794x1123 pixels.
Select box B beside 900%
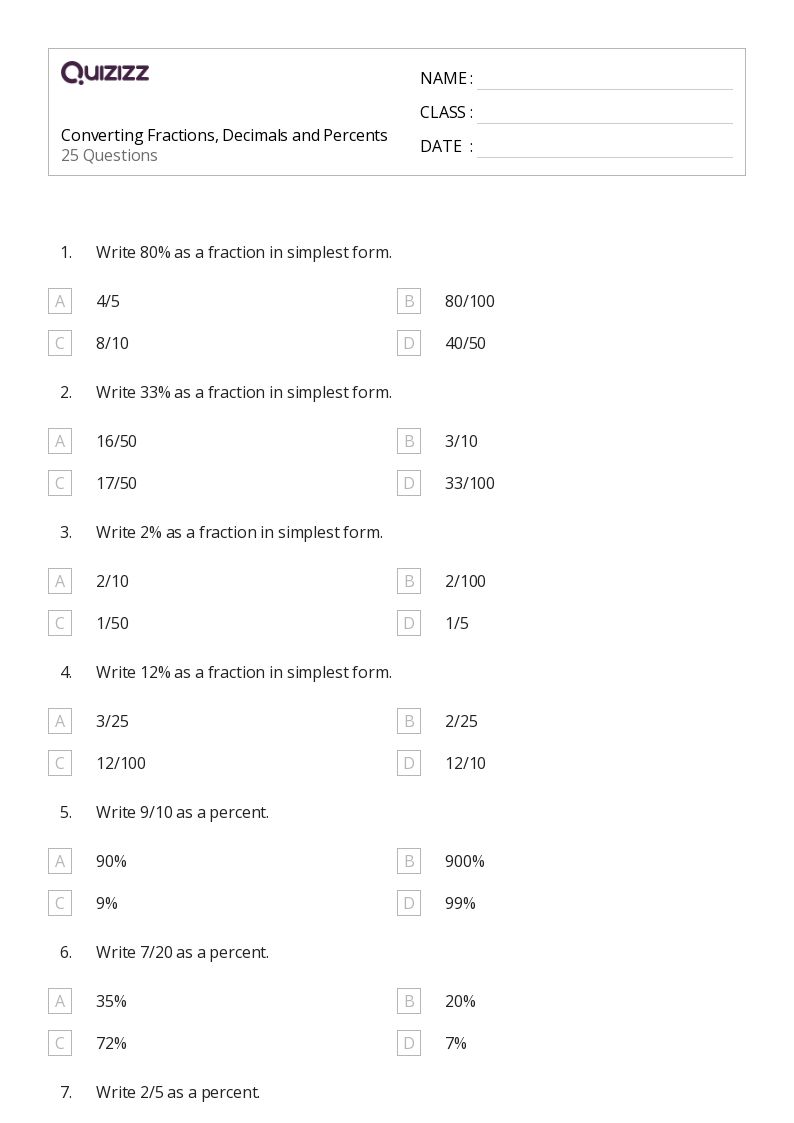tap(409, 861)
